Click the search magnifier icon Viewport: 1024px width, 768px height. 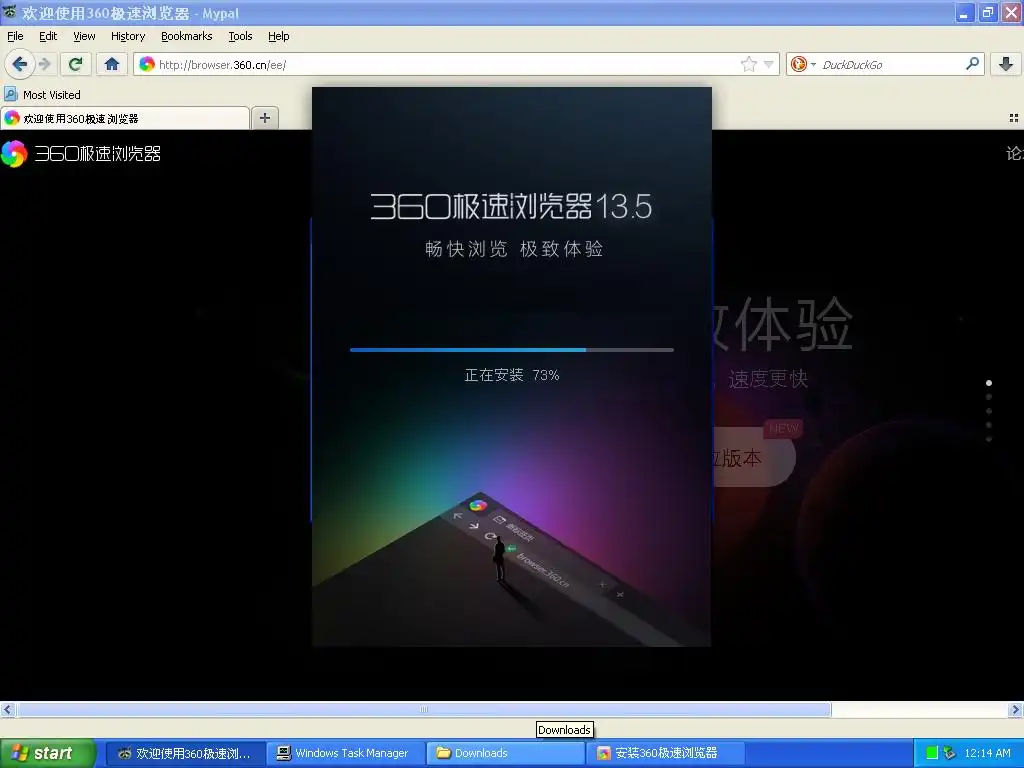[x=972, y=63]
